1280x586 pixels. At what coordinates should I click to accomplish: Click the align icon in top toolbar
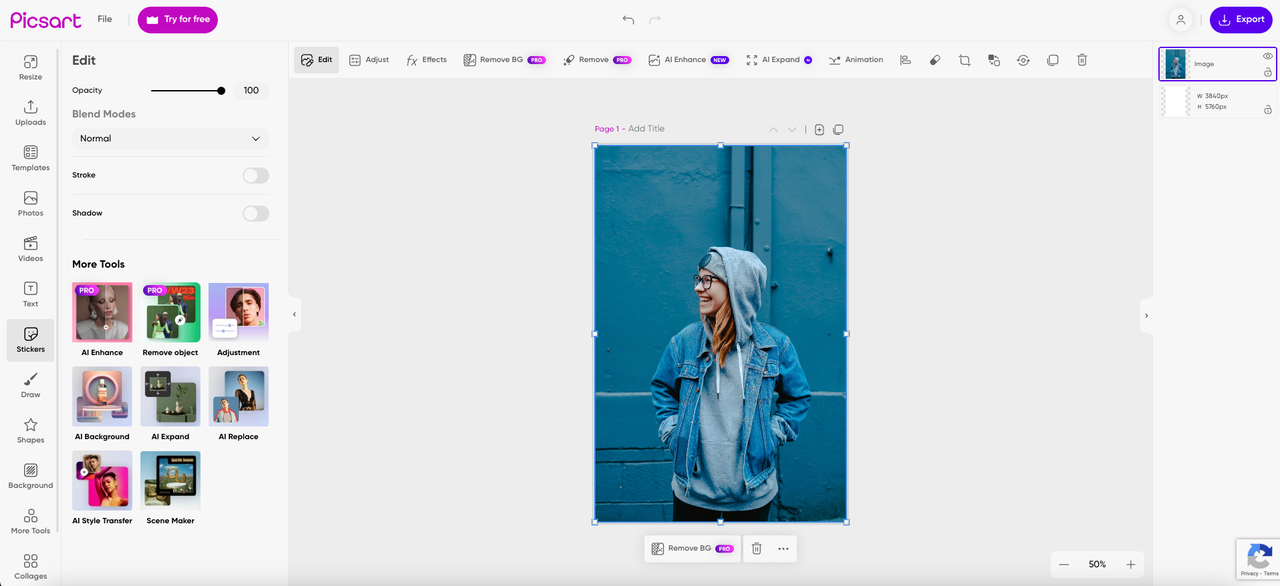point(905,60)
